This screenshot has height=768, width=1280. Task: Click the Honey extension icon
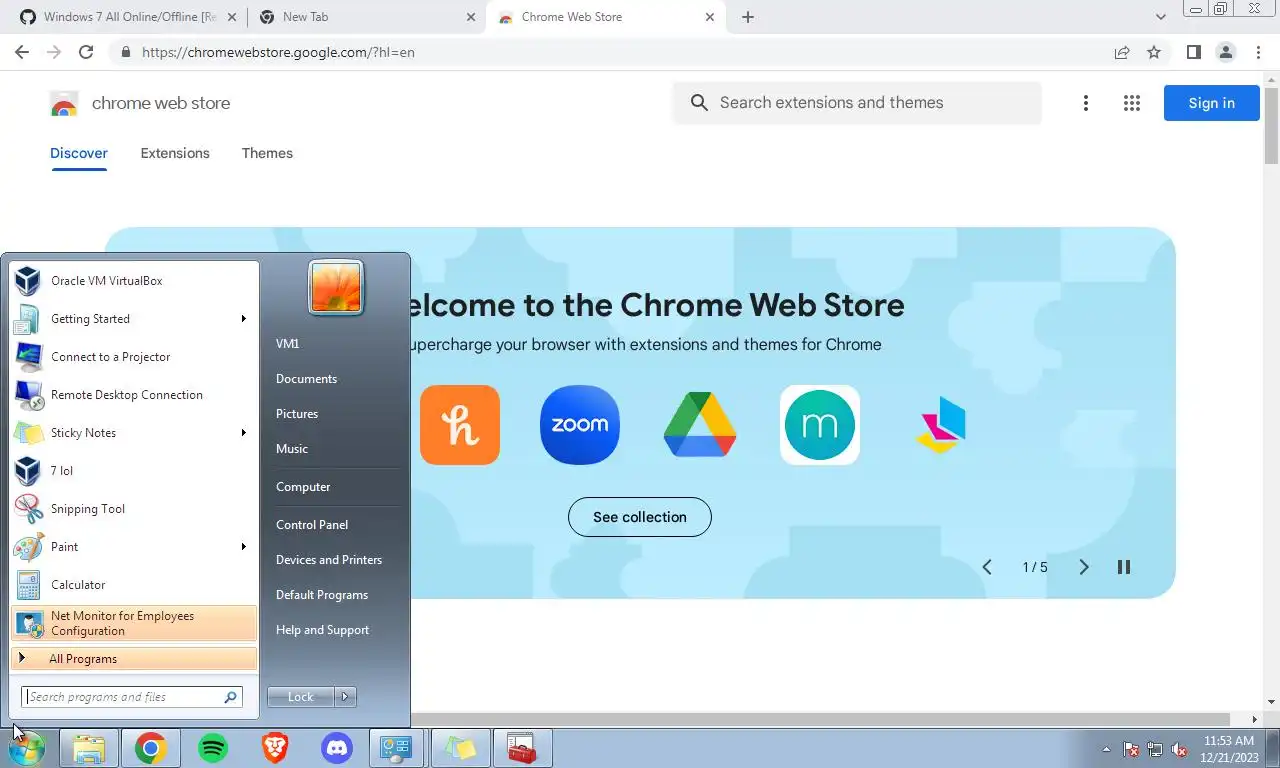[x=460, y=425]
